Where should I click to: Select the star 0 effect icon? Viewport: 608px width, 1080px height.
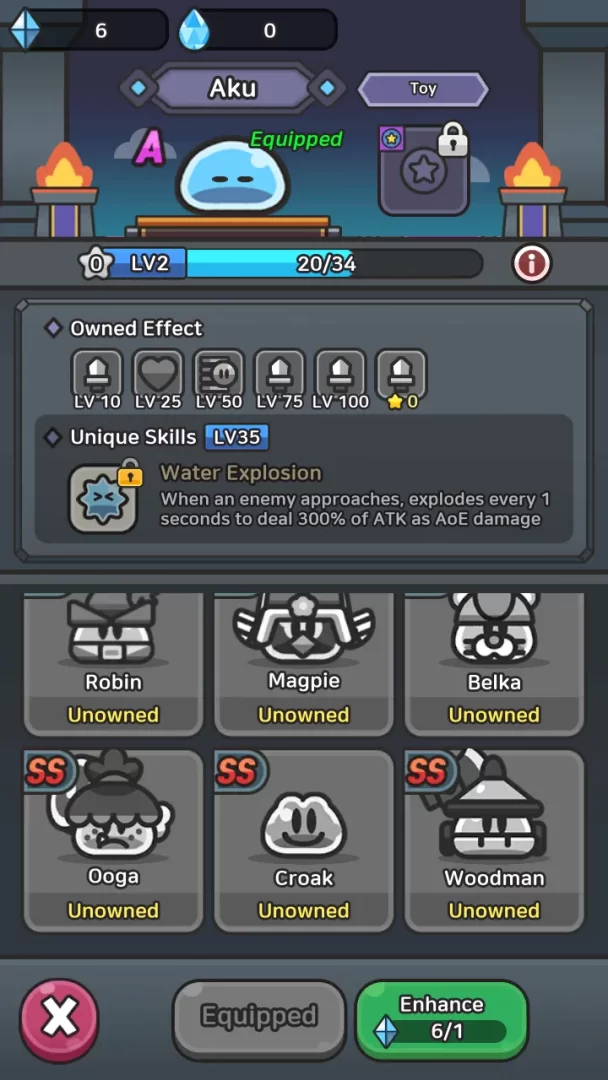coord(401,373)
